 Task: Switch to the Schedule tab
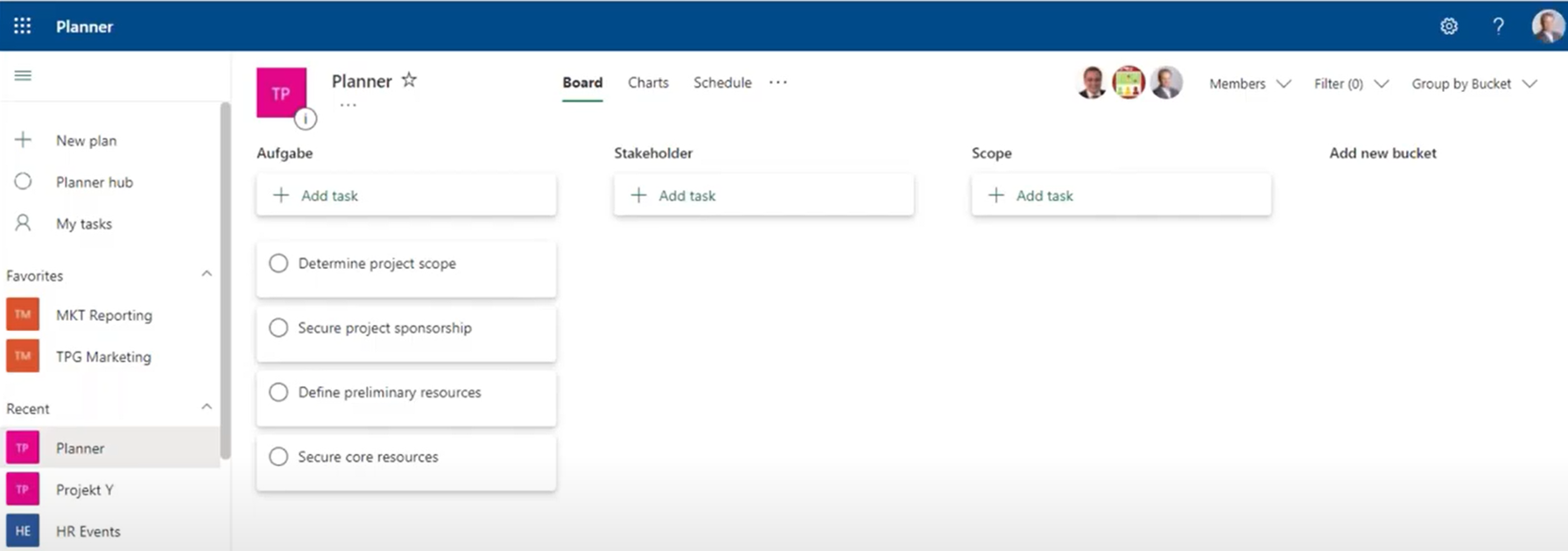[x=722, y=82]
